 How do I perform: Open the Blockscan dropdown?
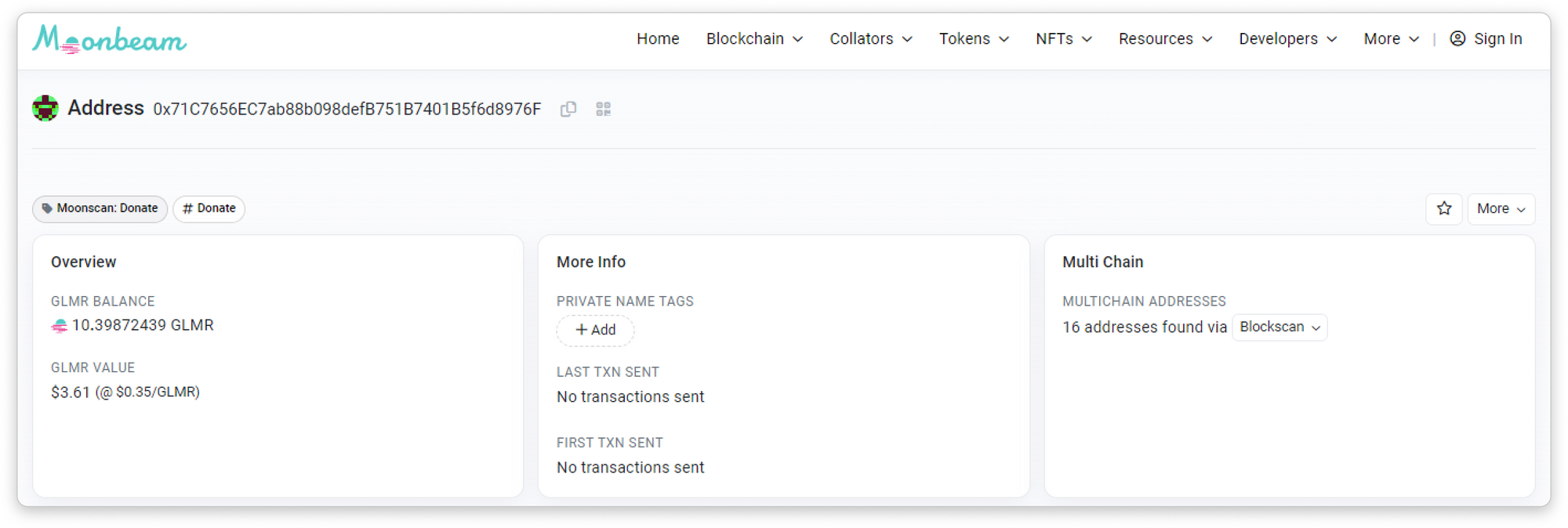tap(1279, 327)
